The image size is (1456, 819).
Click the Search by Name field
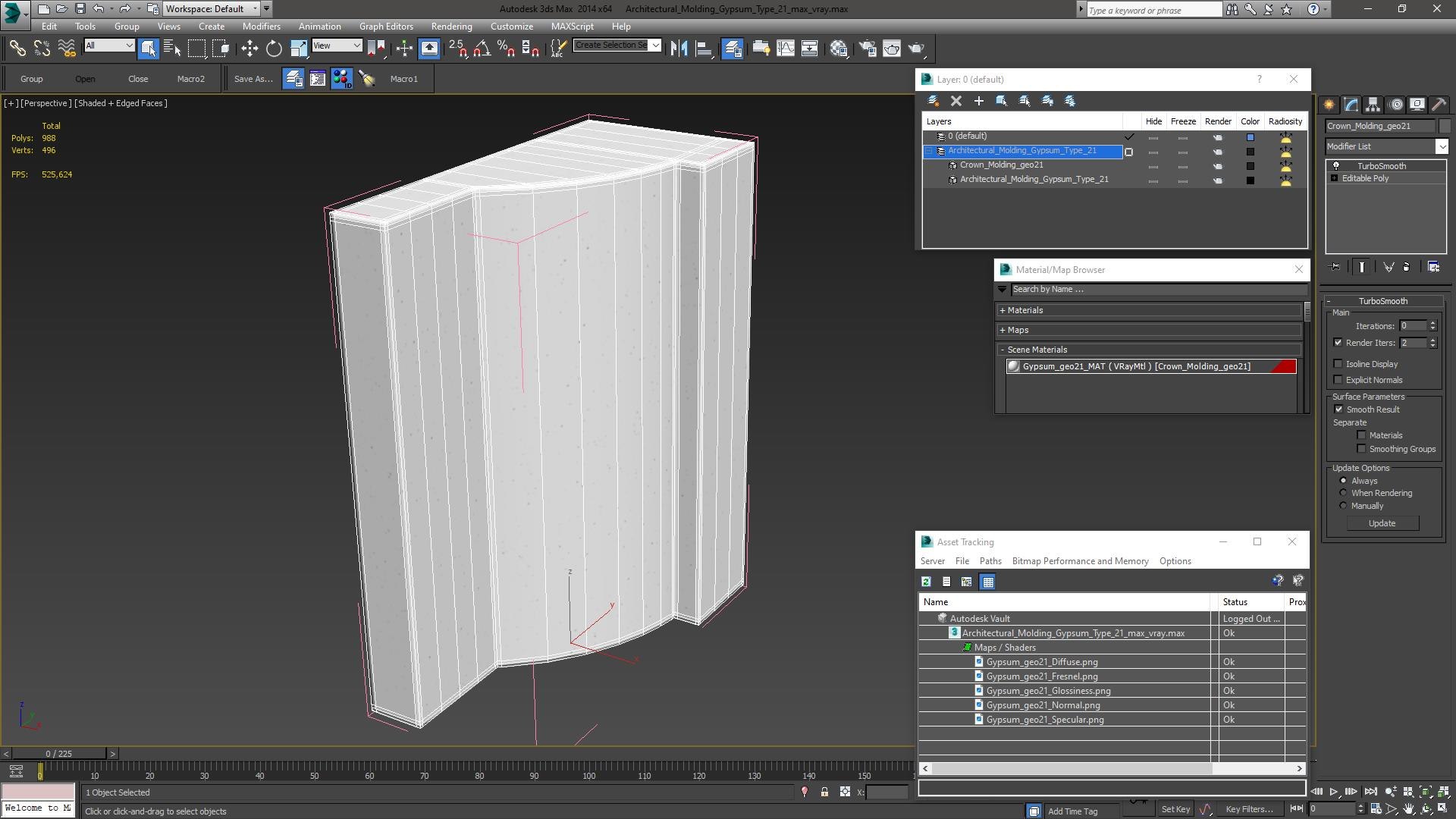(x=1159, y=289)
